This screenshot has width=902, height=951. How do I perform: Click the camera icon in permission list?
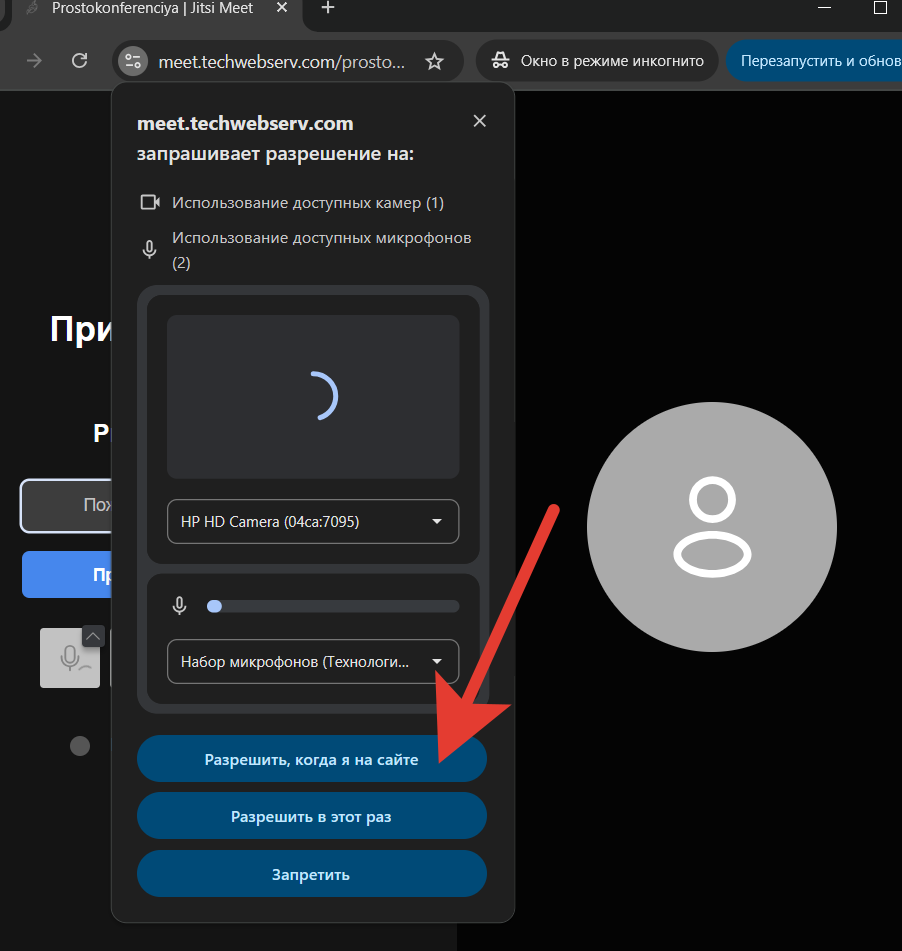click(x=150, y=203)
